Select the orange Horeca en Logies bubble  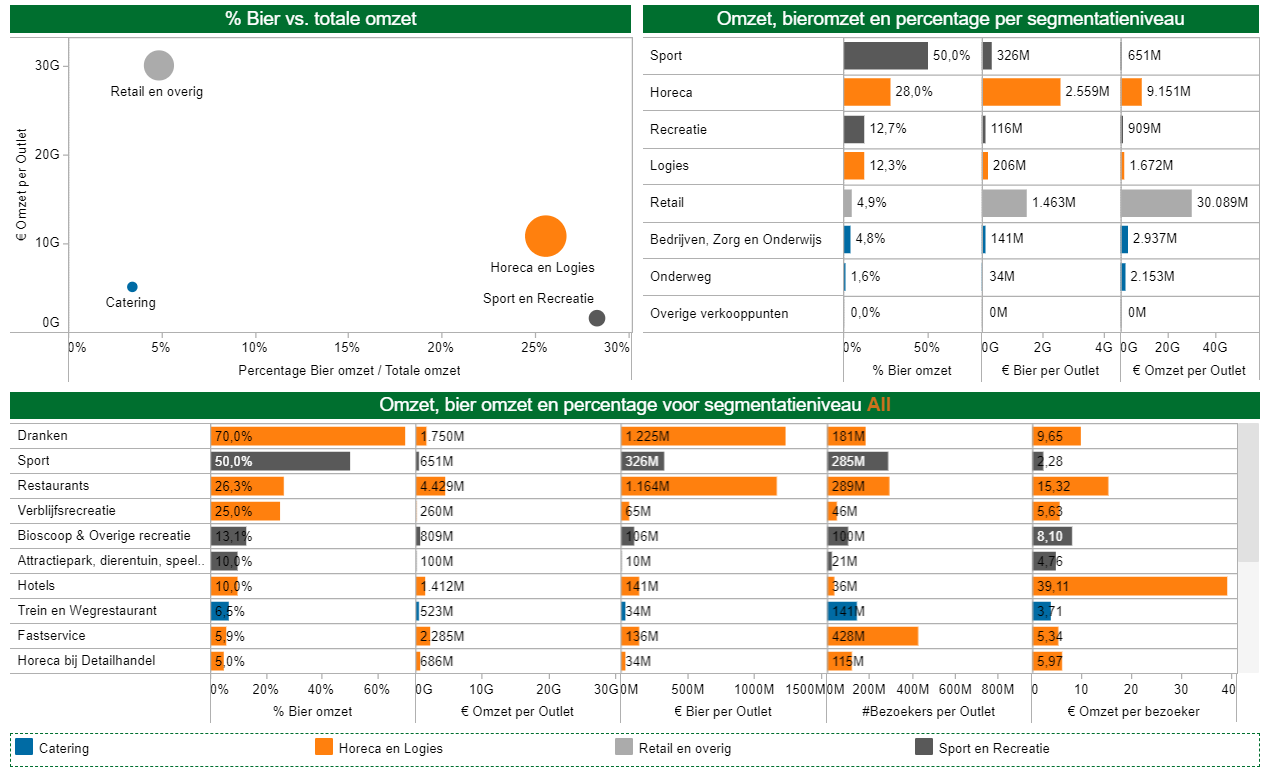(x=545, y=237)
